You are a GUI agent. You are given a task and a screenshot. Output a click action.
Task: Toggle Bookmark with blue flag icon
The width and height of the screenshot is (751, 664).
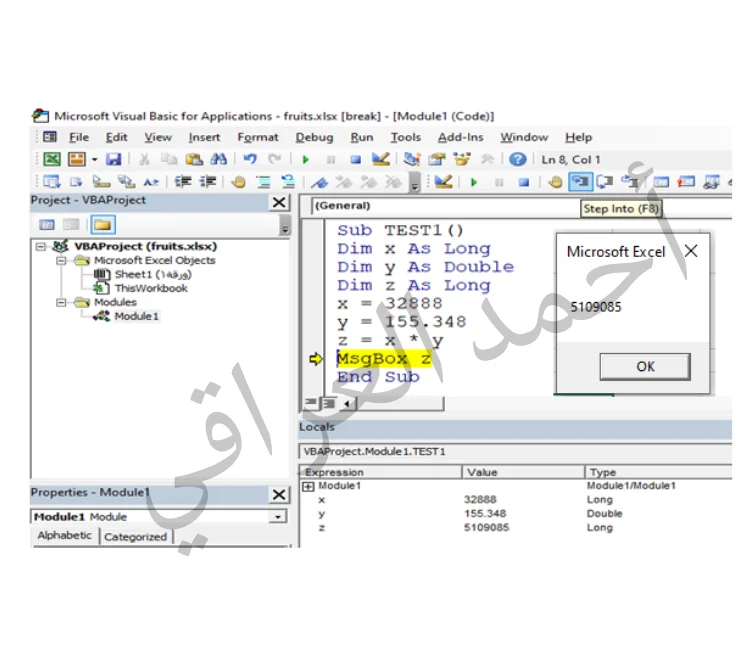coord(319,182)
